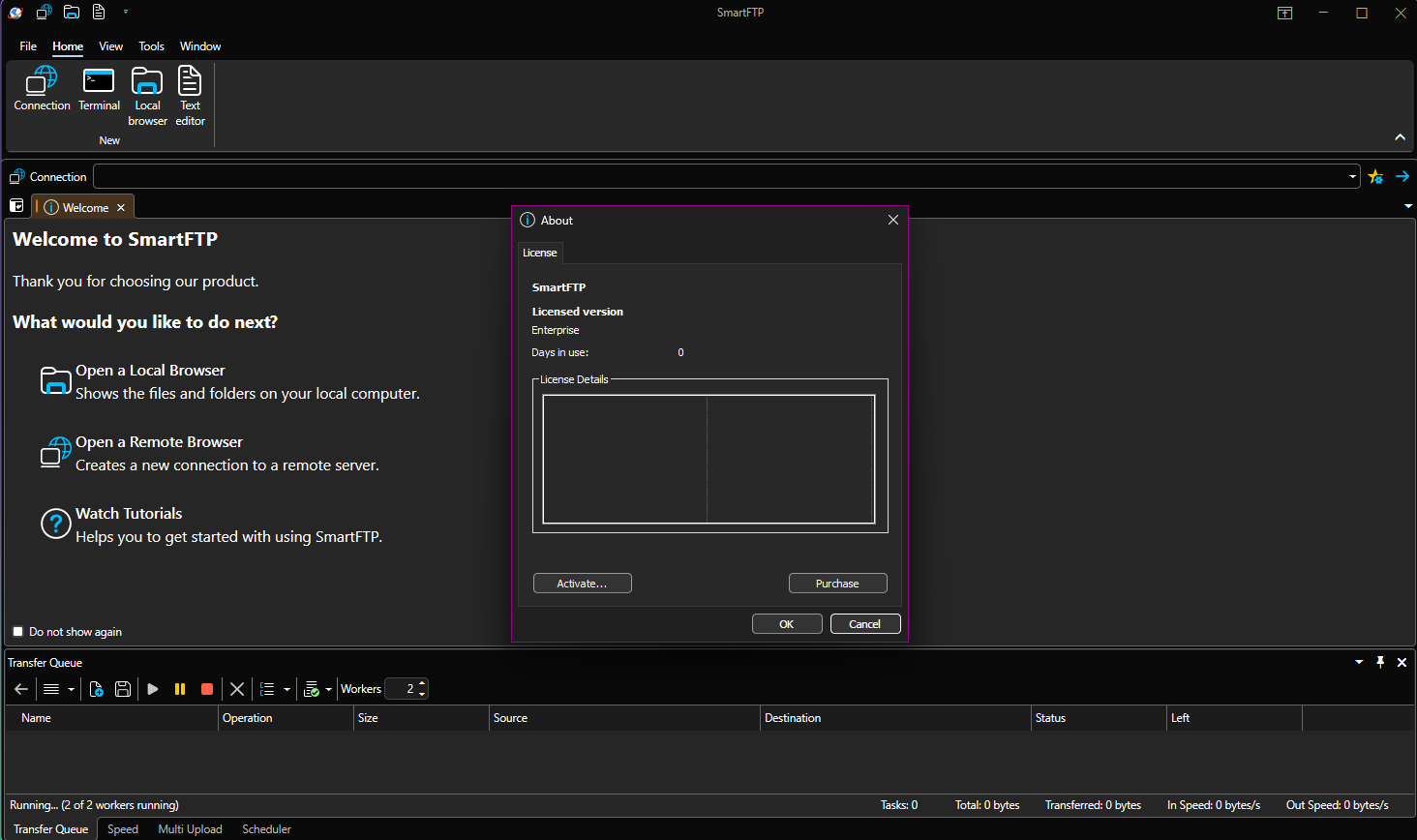Add a new item to the transfer queue
Viewport: 1417px width, 840px height.
click(96, 689)
